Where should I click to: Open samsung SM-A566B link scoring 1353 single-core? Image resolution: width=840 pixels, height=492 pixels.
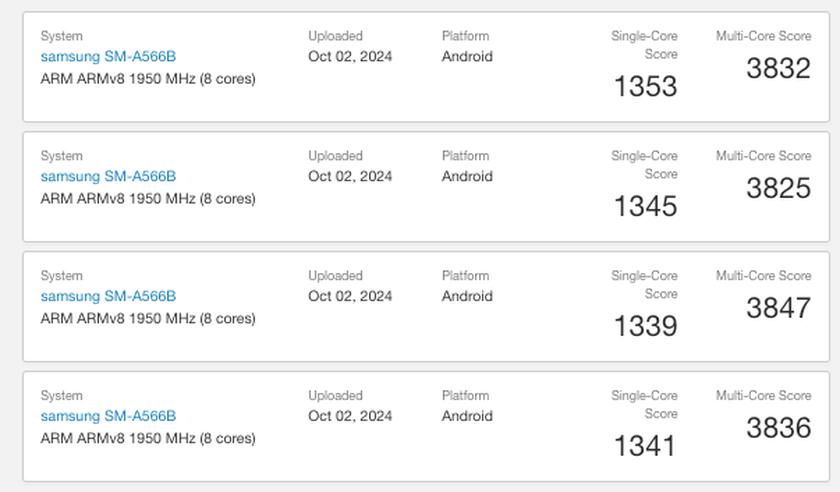click(x=108, y=57)
